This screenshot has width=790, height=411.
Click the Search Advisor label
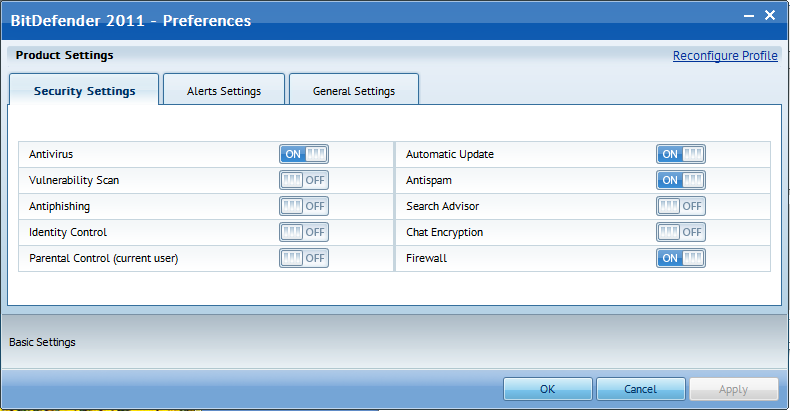pos(442,206)
